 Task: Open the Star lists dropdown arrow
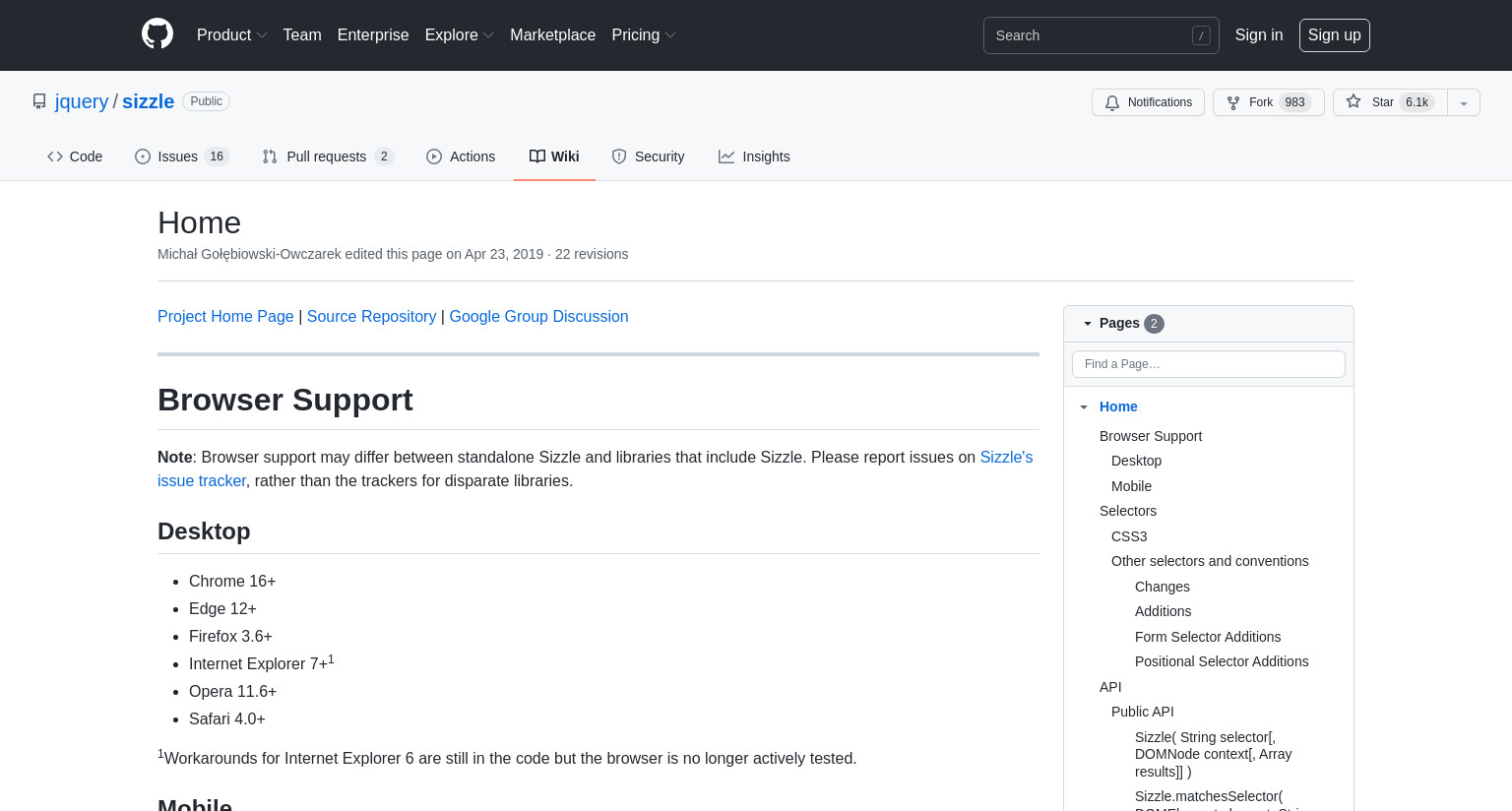tap(1464, 102)
